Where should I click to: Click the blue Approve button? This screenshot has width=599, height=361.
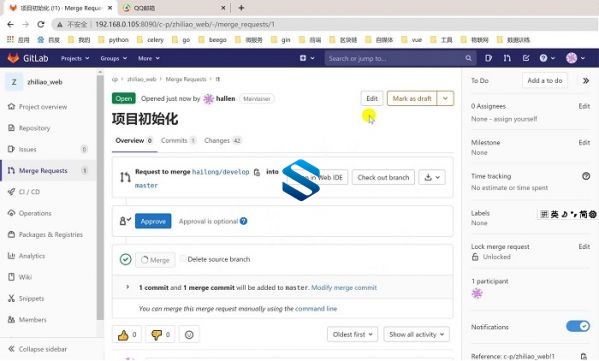click(153, 221)
